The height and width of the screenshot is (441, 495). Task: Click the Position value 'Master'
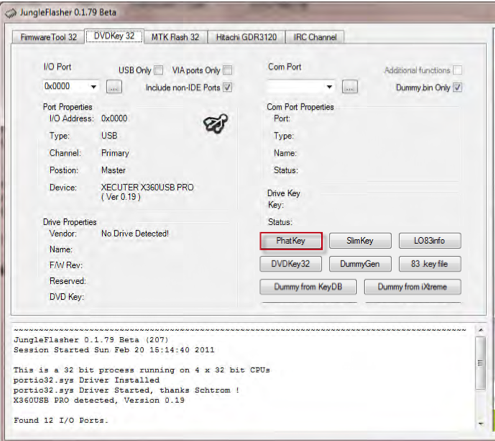[x=113, y=170]
